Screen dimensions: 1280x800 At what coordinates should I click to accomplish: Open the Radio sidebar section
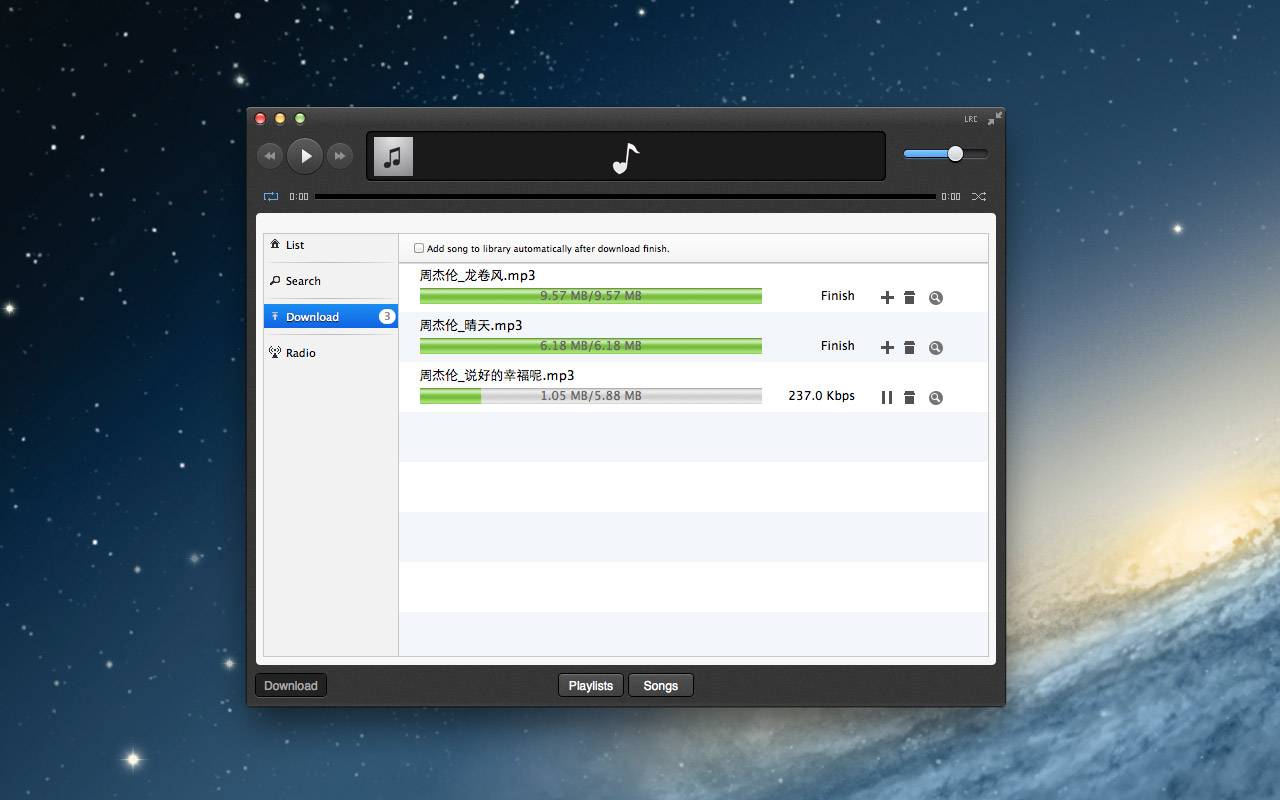point(331,353)
